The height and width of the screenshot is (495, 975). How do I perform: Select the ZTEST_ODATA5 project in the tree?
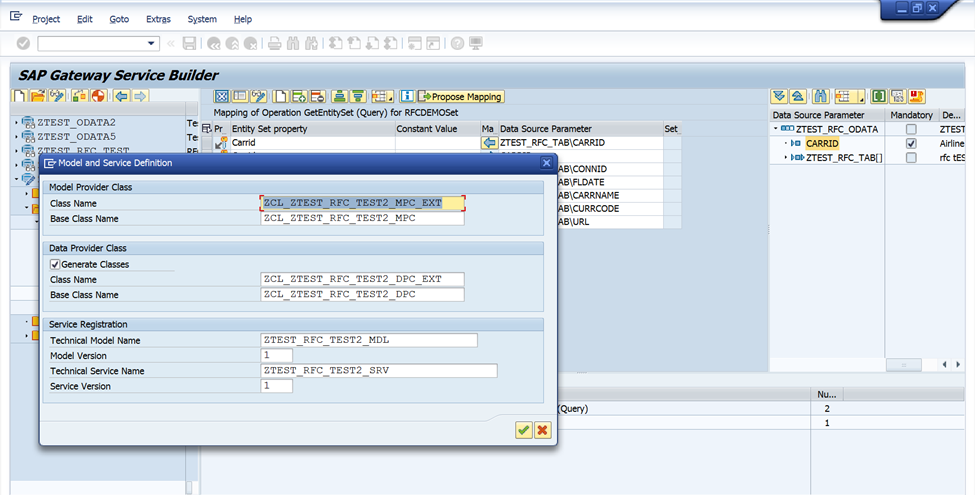coord(76,137)
